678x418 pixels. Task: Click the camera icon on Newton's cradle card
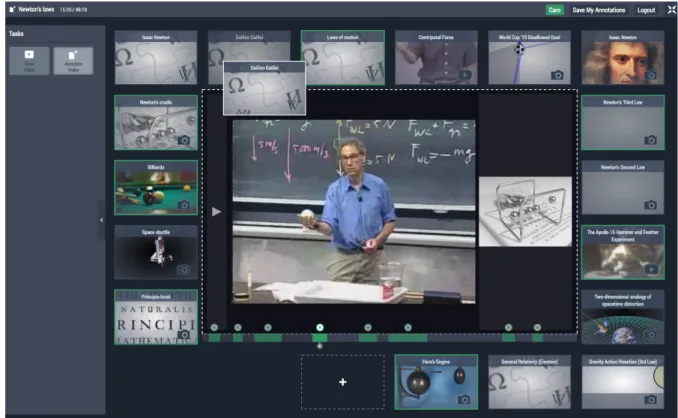point(184,140)
